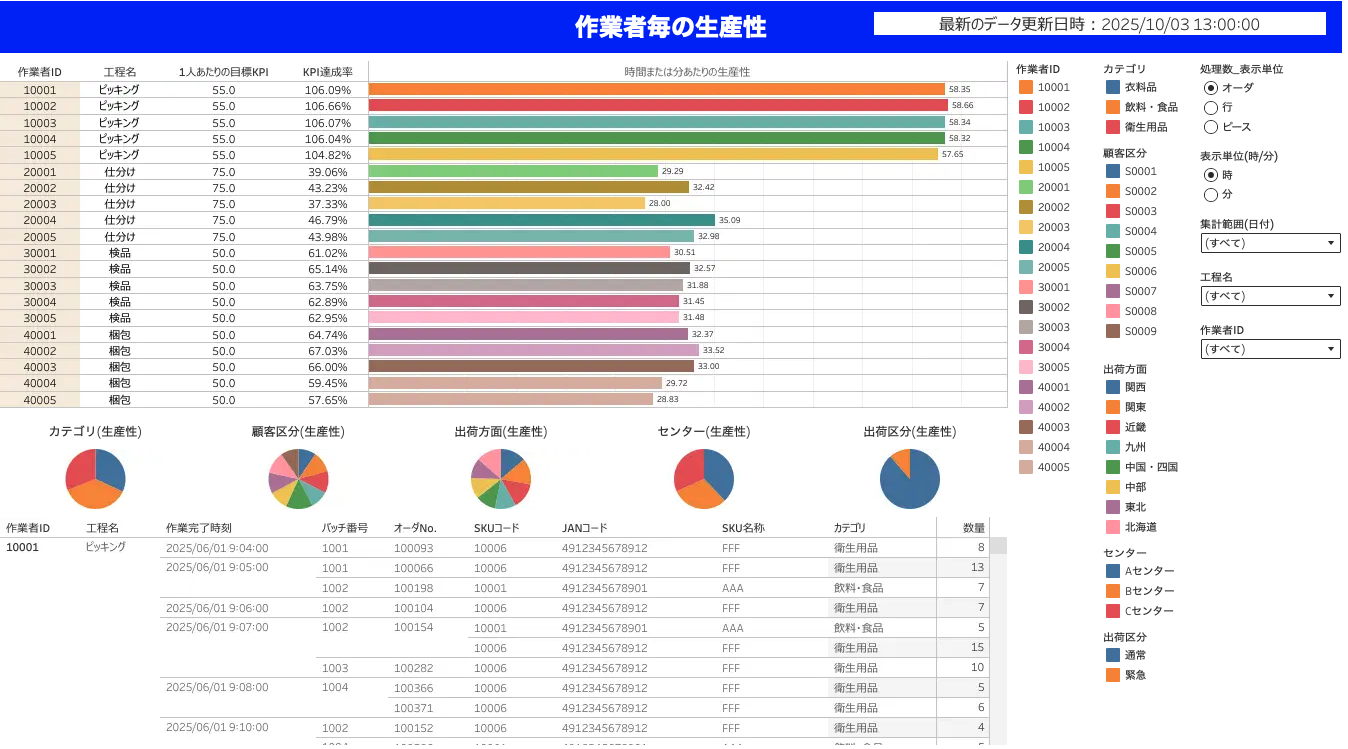Image resolution: width=1348 pixels, height=749 pixels.
Task: Click the 出荷区分(生産性) pie chart
Action: tap(910, 479)
